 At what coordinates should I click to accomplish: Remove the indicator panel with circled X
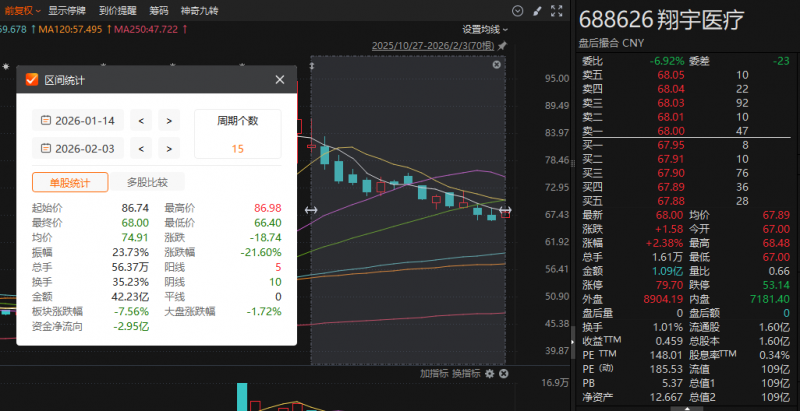(502, 374)
